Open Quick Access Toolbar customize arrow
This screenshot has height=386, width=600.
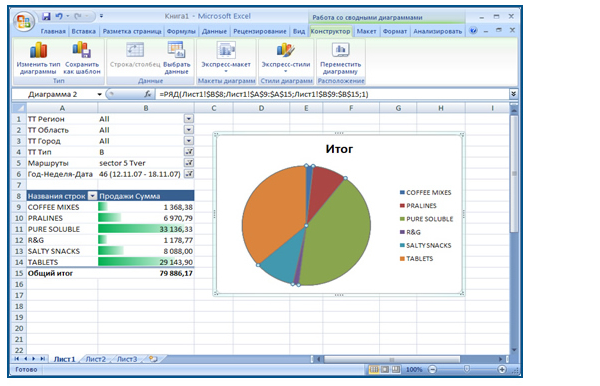click(x=101, y=16)
